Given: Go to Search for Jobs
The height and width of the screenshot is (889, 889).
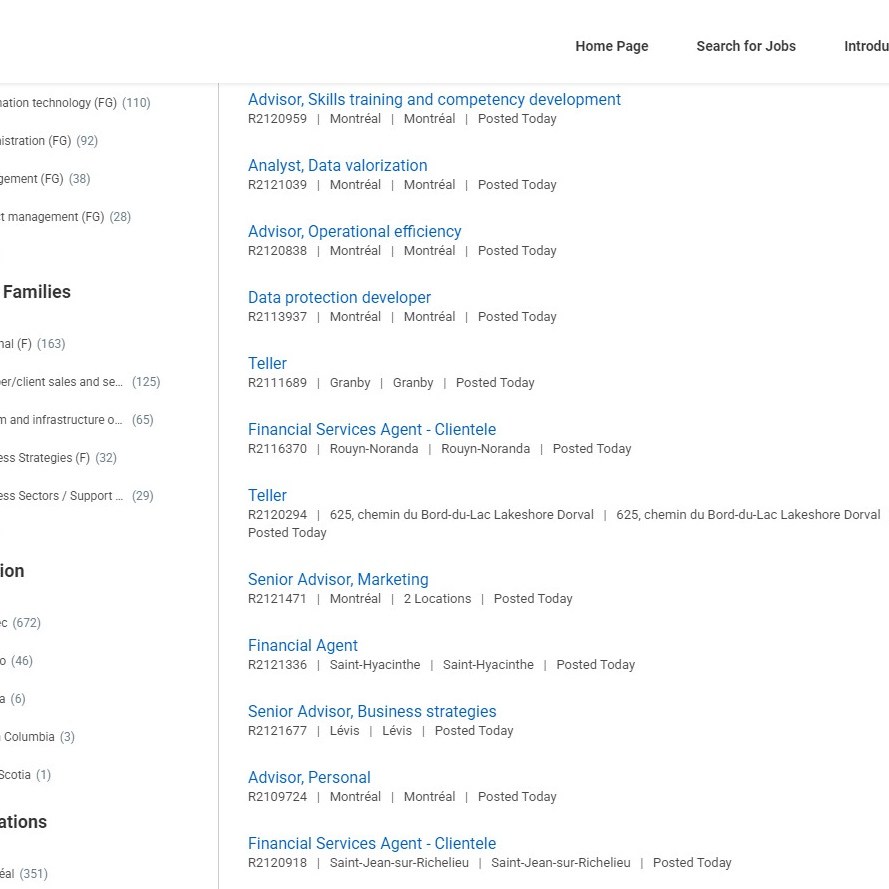Looking at the screenshot, I should (x=745, y=46).
